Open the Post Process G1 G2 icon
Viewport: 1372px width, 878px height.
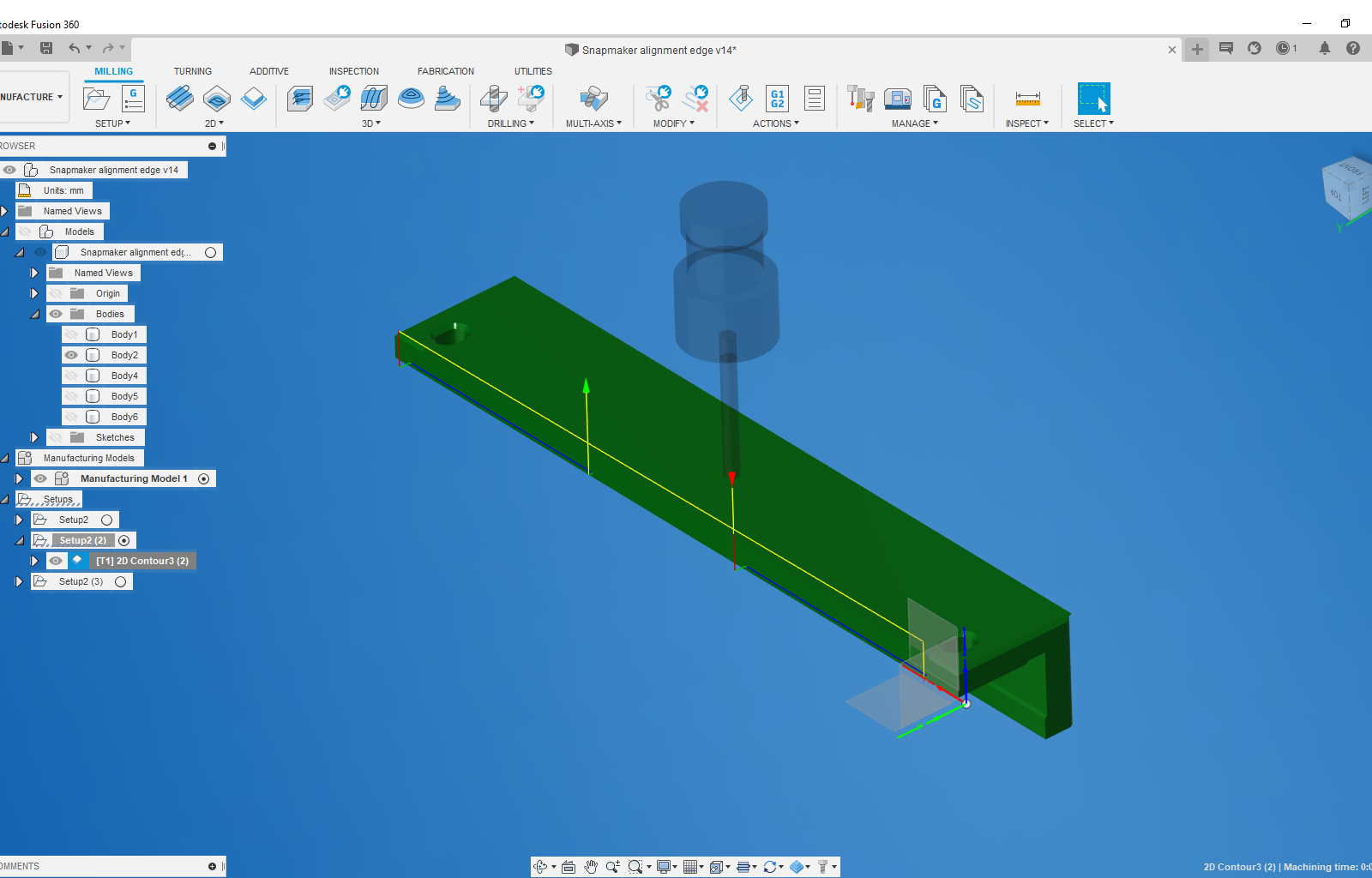click(x=777, y=99)
